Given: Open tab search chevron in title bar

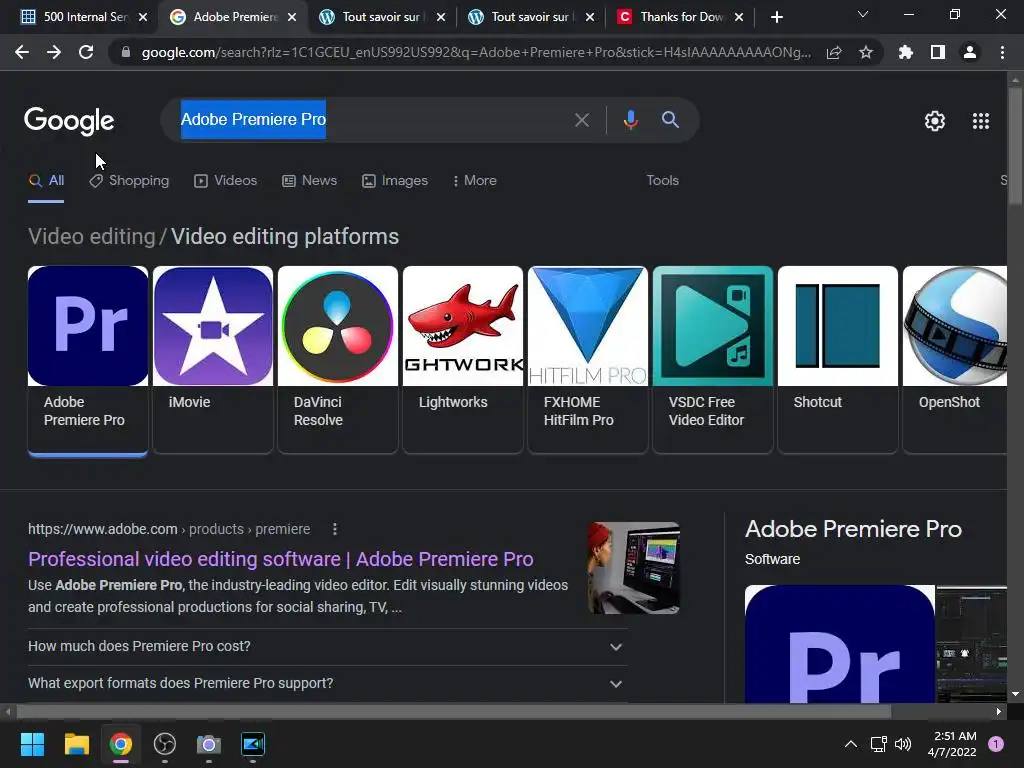Looking at the screenshot, I should 863,14.
